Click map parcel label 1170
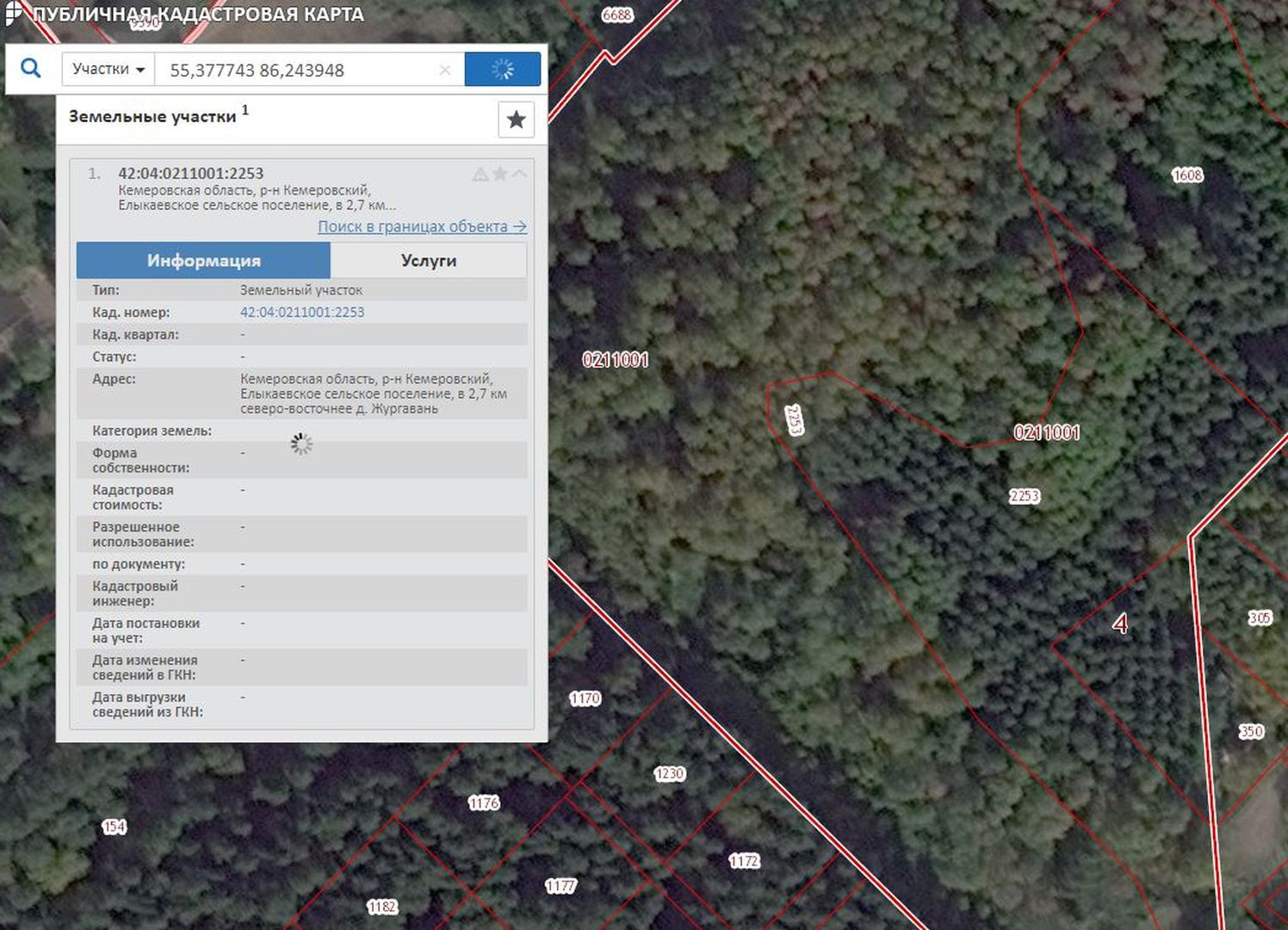The width and height of the screenshot is (1288, 930). (585, 698)
